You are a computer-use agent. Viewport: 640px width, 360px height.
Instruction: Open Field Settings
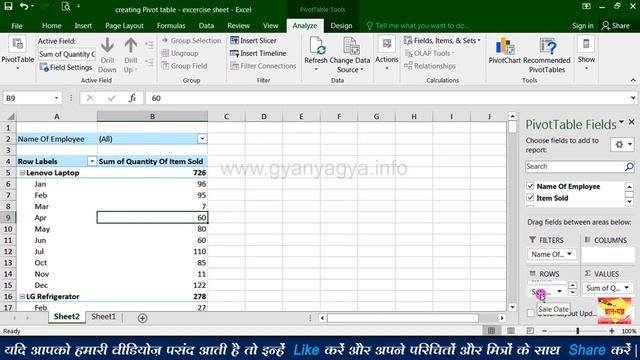pyautogui.click(x=66, y=67)
